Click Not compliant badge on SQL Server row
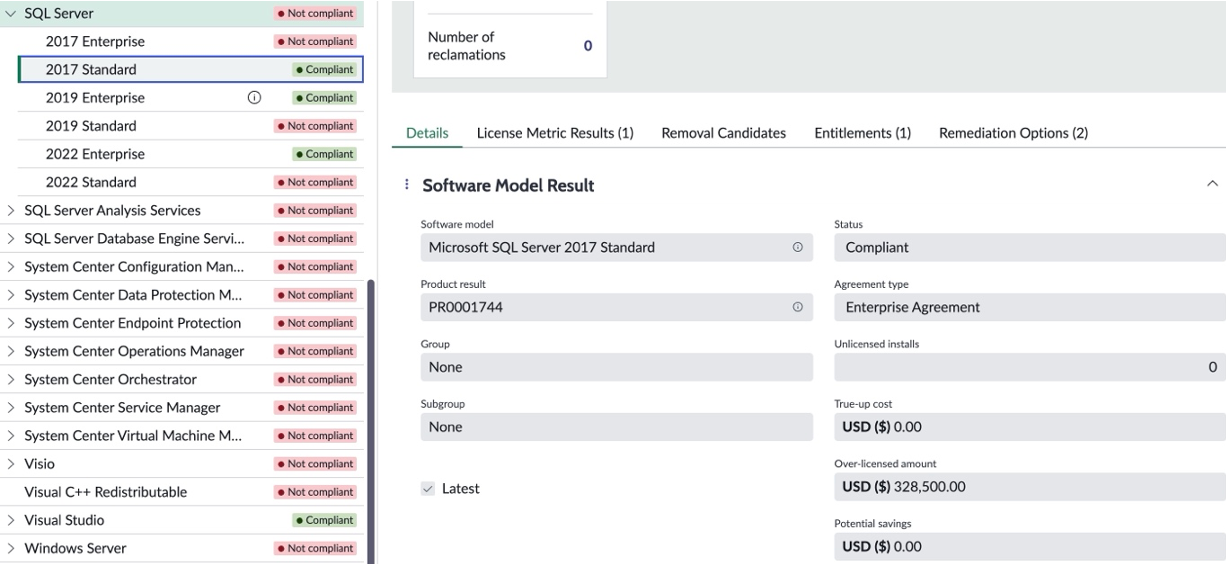The image size is (1226, 564). click(315, 14)
